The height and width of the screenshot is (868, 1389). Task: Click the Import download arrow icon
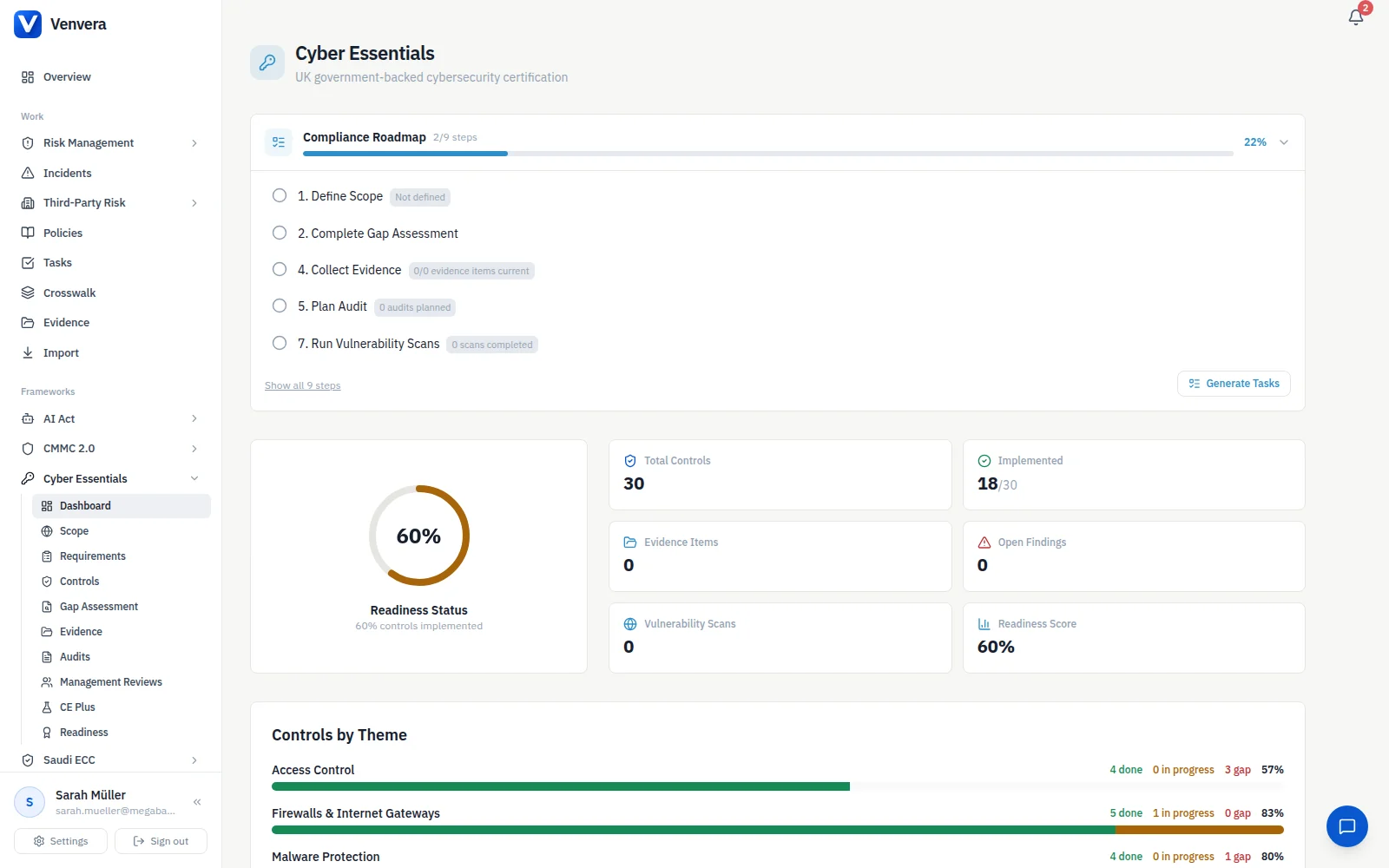click(x=28, y=352)
